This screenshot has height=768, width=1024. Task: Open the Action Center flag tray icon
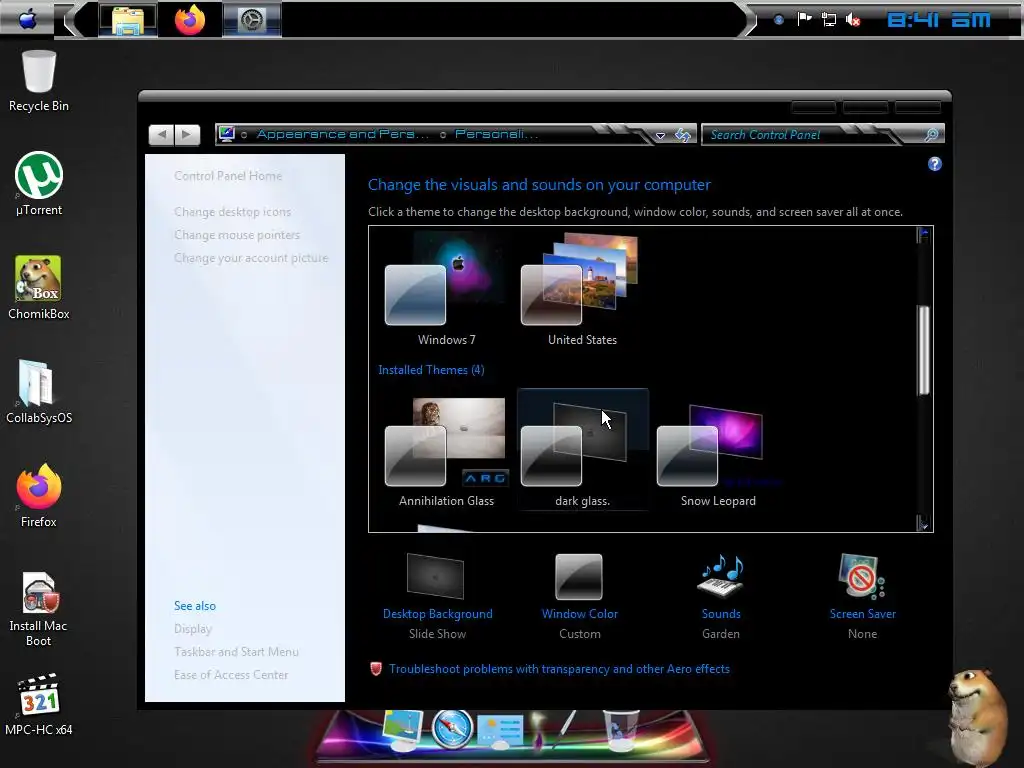pos(804,19)
